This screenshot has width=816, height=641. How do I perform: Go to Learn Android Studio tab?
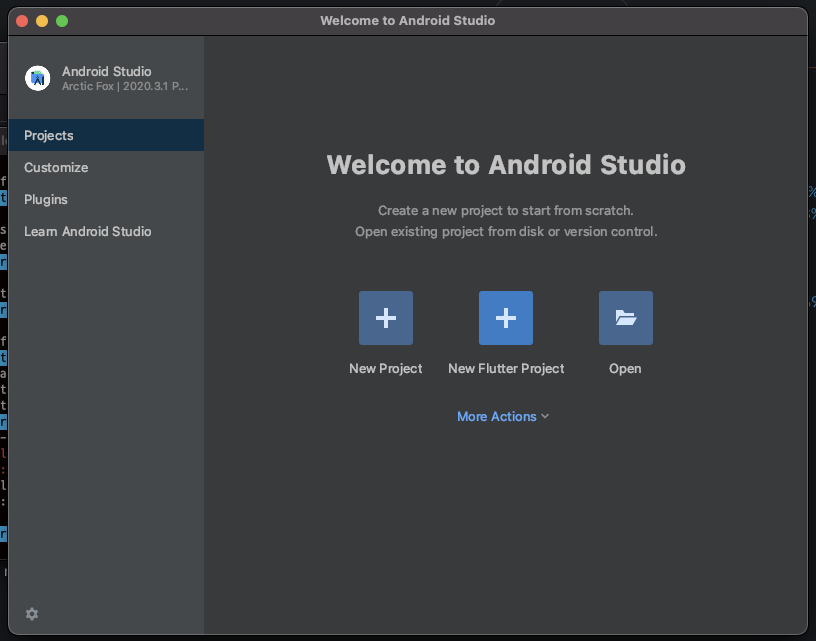(106, 232)
